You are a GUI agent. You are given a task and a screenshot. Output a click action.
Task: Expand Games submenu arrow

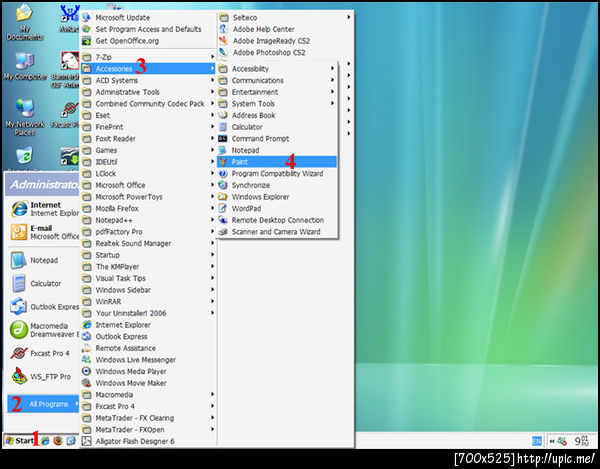coord(212,150)
